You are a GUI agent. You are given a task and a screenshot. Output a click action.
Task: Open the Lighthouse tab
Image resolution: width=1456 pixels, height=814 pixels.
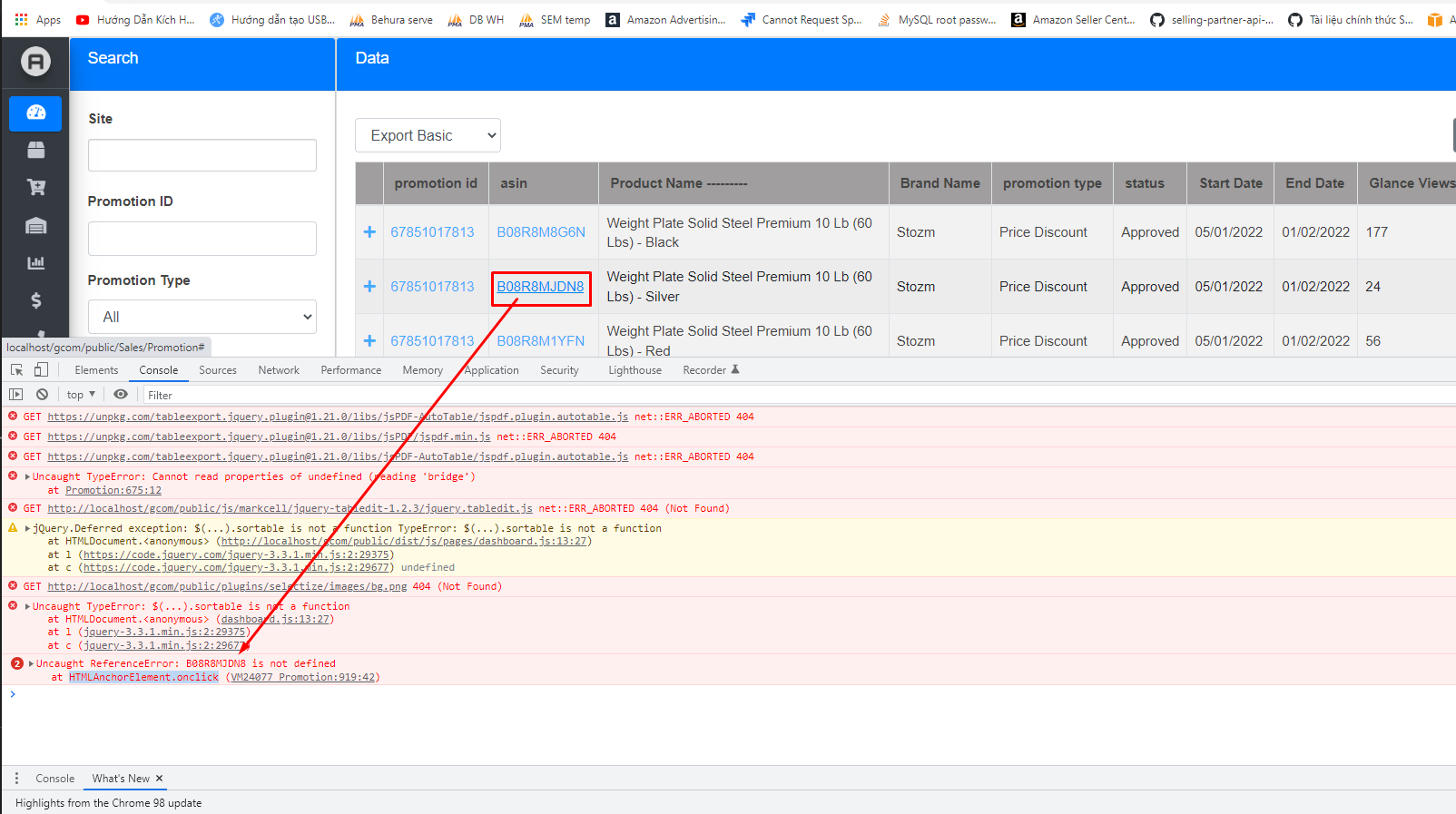635,370
